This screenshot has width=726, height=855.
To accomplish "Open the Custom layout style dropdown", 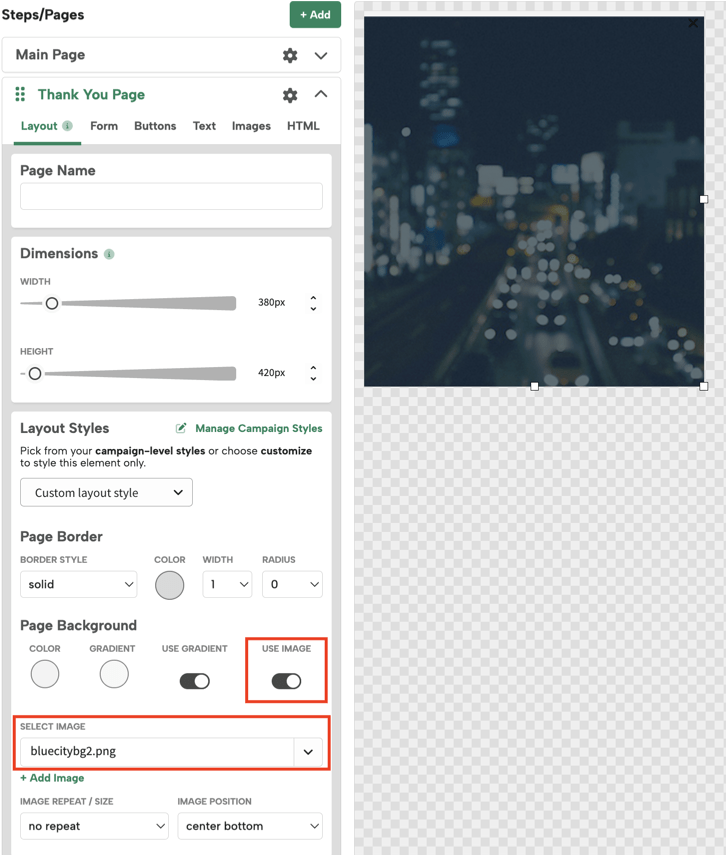I will click(106, 492).
